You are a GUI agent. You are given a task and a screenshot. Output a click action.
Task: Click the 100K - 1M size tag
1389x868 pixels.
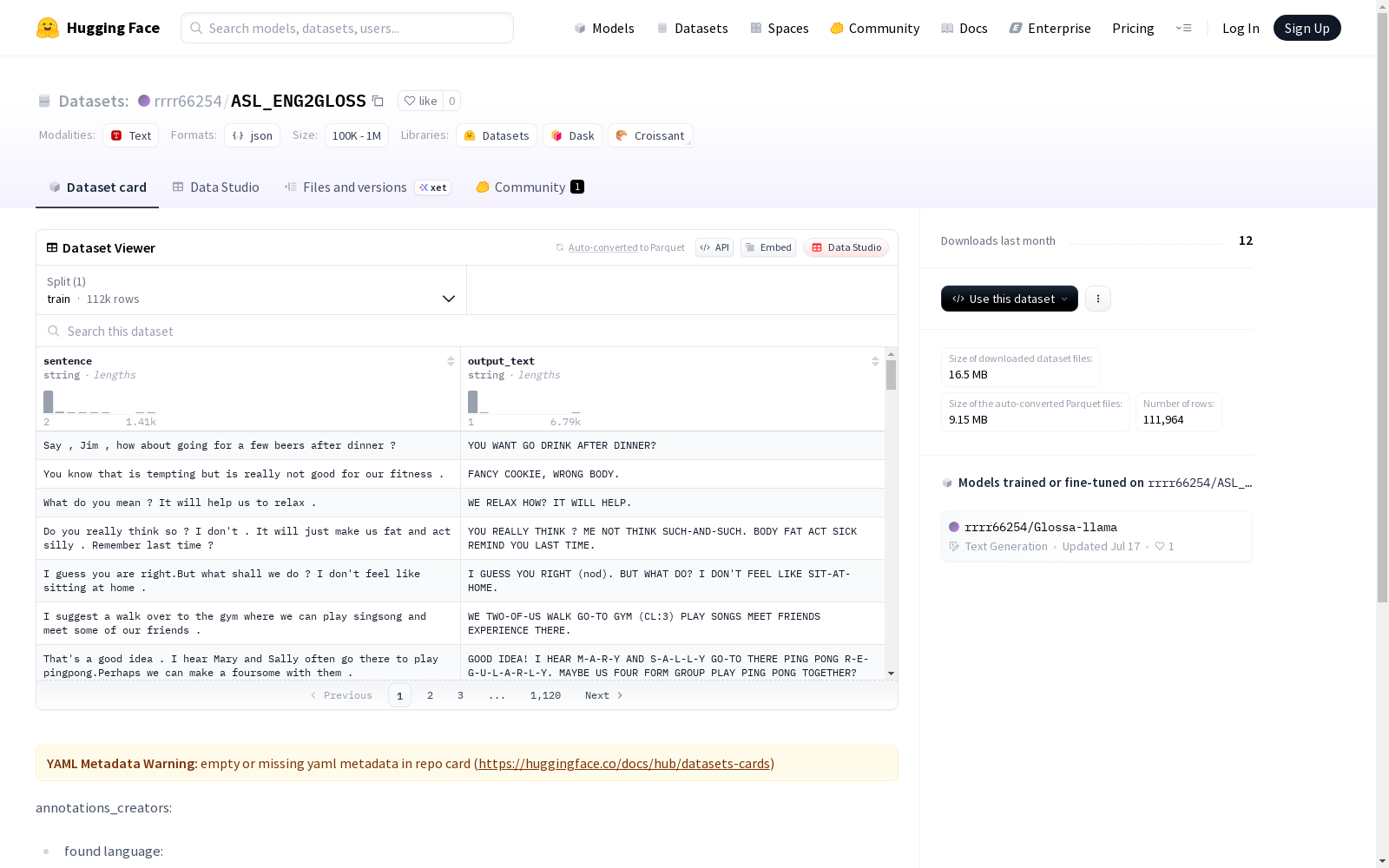(x=356, y=135)
